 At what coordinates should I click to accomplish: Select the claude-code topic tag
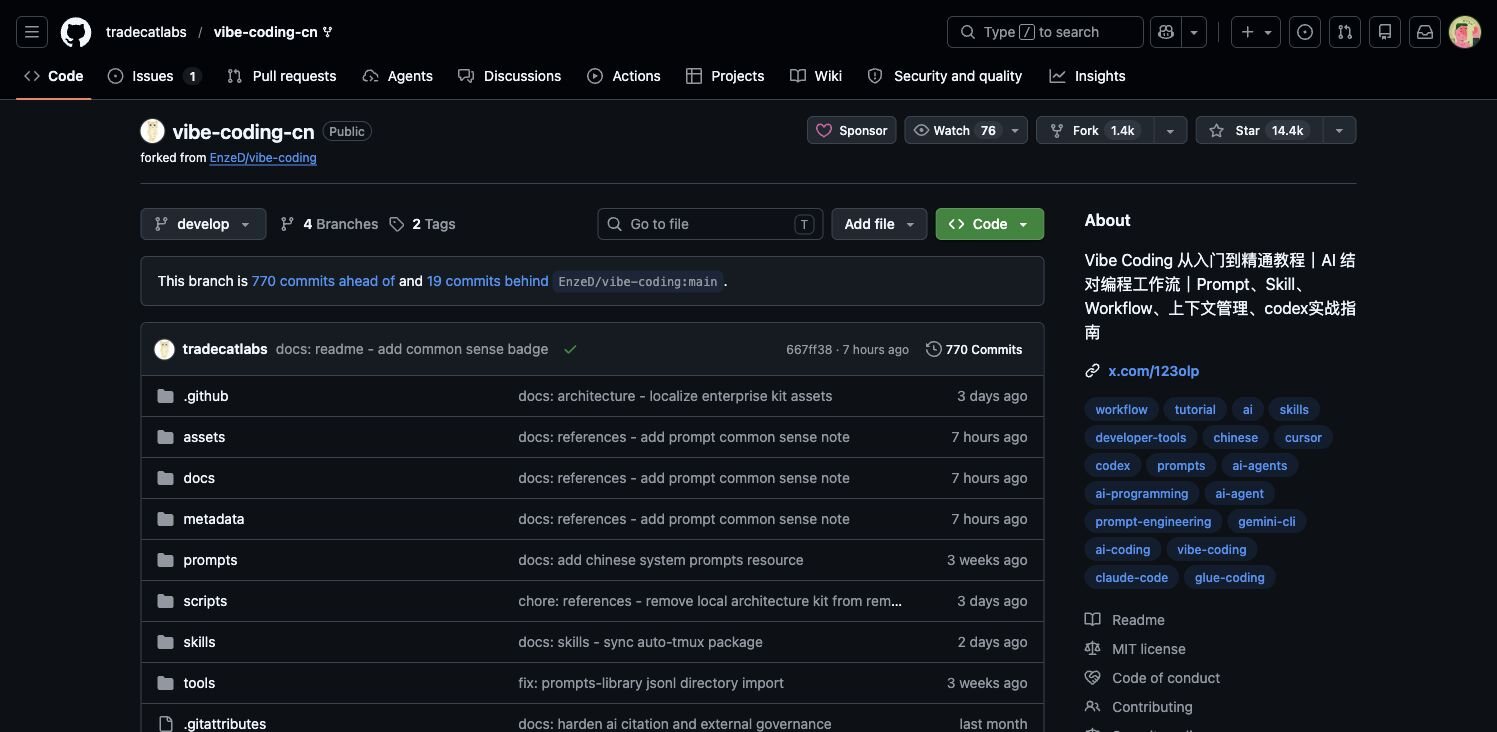click(x=1132, y=578)
